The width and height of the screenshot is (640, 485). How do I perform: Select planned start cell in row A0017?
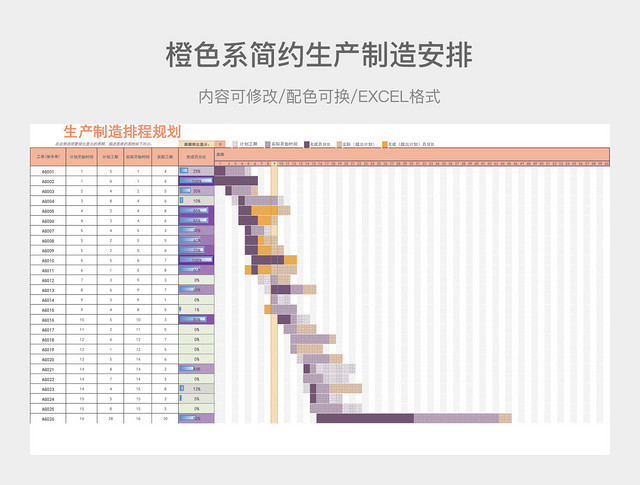click(81, 330)
